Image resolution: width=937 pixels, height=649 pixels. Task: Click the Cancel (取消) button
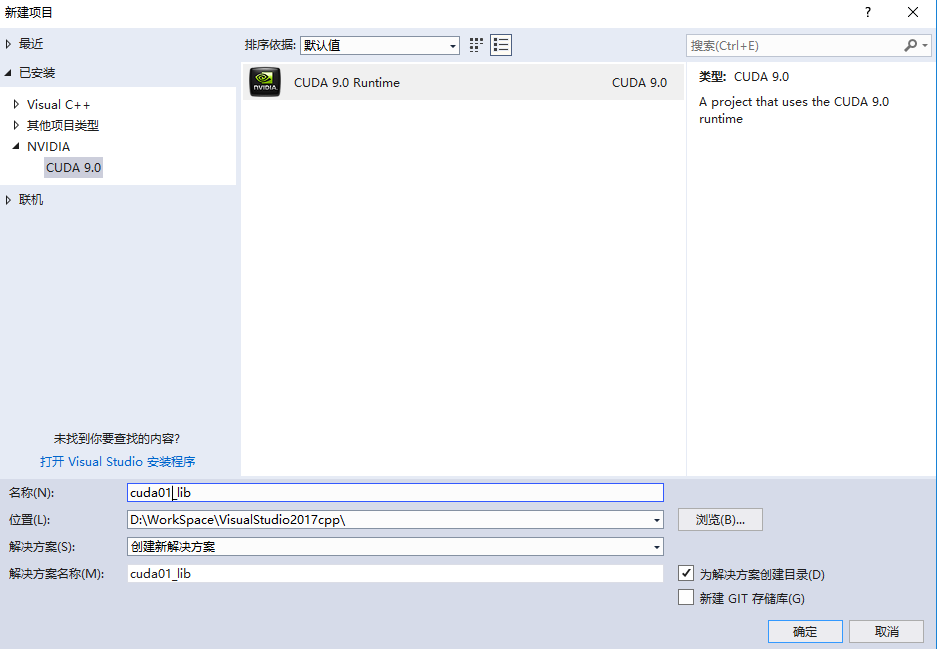(x=886, y=631)
